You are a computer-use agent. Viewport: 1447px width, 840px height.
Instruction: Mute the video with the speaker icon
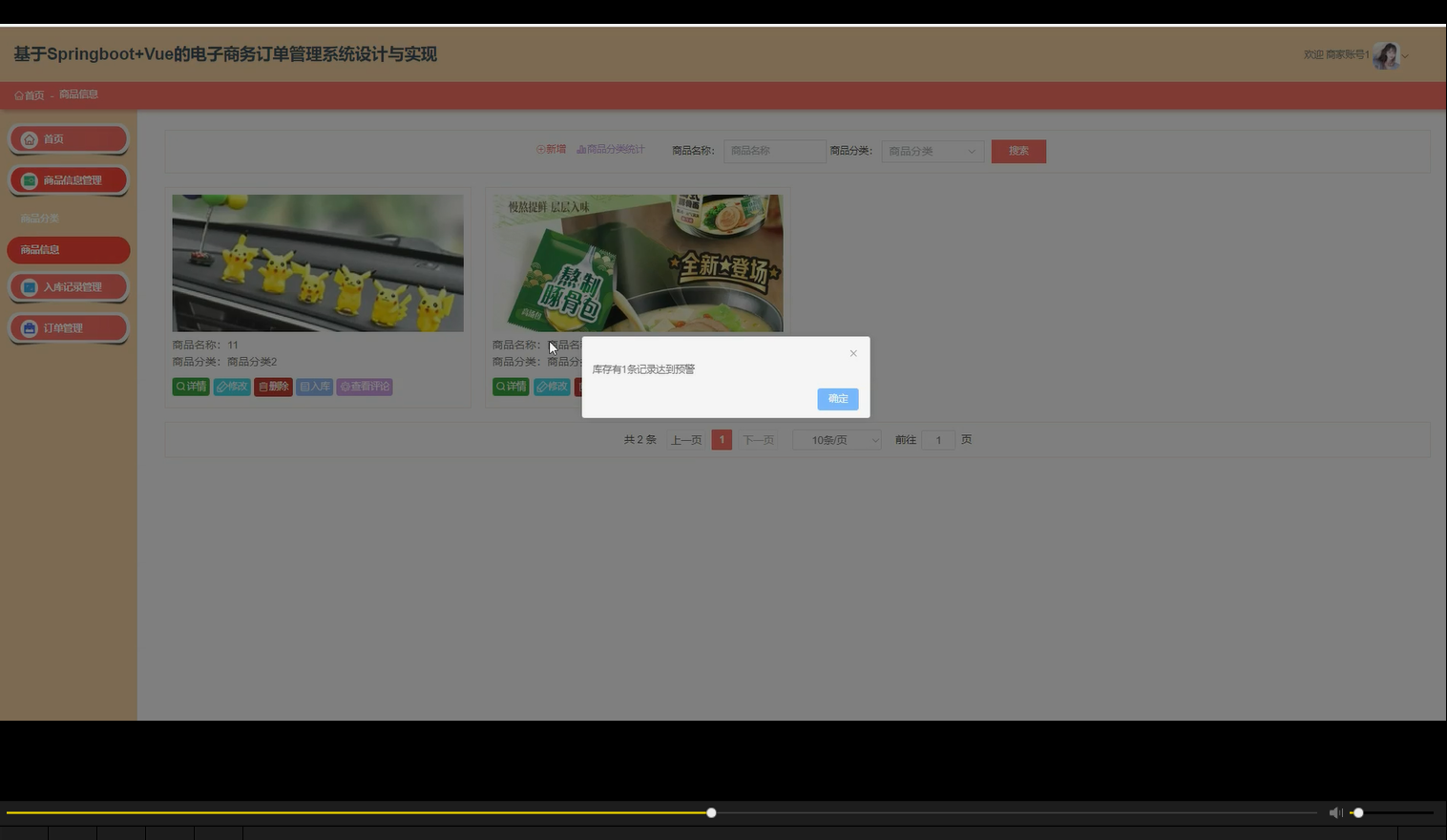pyautogui.click(x=1335, y=812)
